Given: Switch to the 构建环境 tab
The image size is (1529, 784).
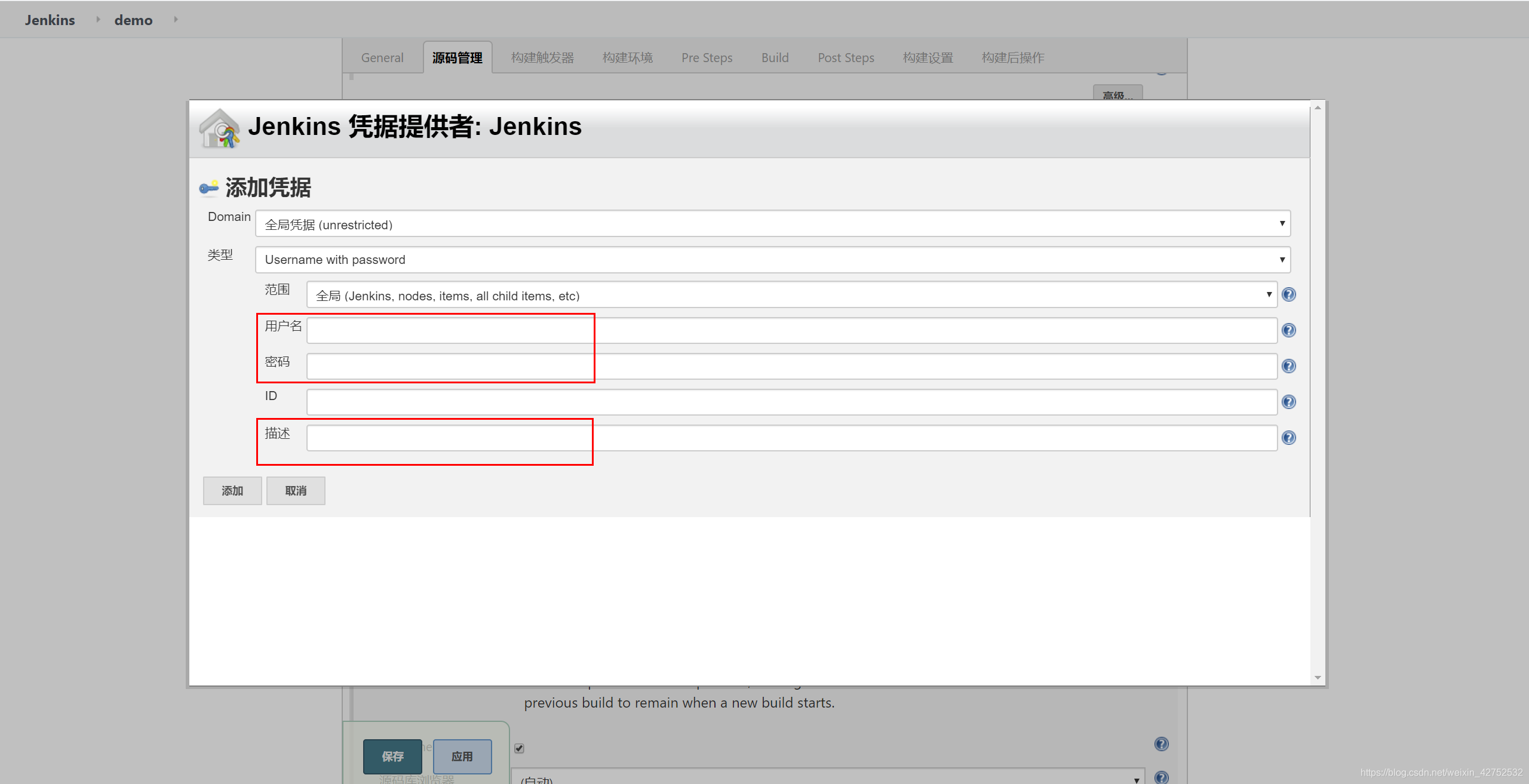Looking at the screenshot, I should (628, 58).
